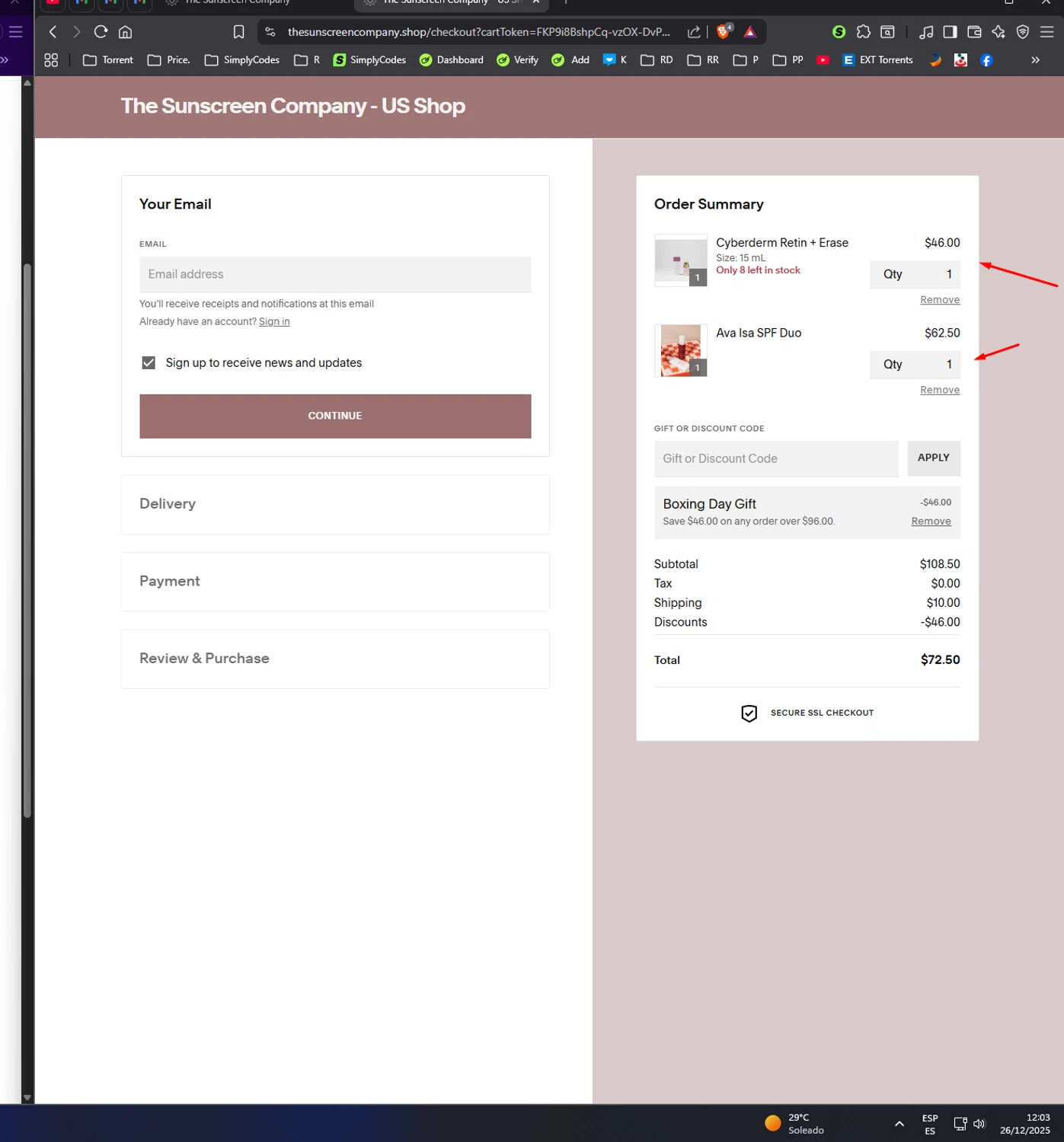Open Brave Shields lion icon

click(x=724, y=31)
